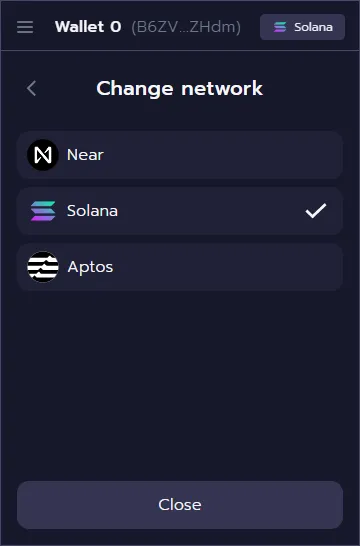Click the wallet address B6ZV...ZHdm

click(186, 27)
